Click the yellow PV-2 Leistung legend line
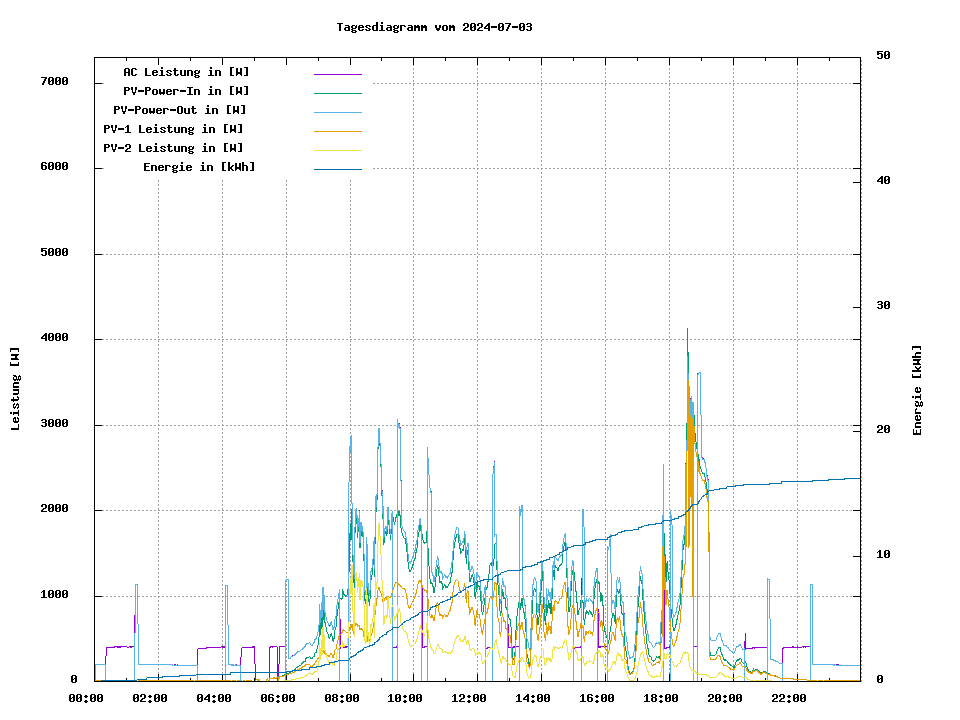This screenshot has width=960, height=720. 337,150
